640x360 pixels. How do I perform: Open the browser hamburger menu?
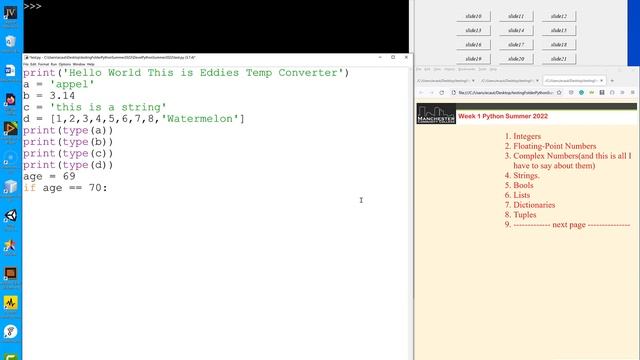click(633, 93)
